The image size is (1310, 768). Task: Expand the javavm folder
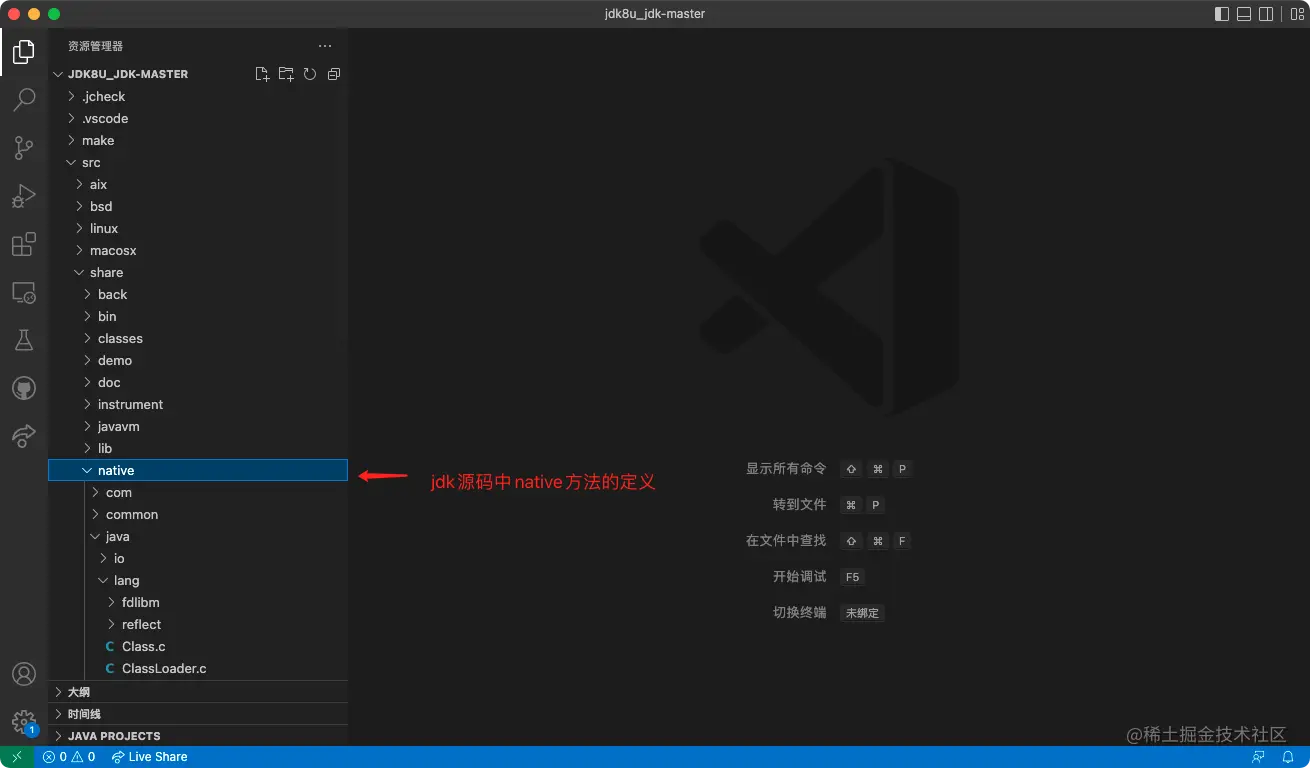coord(198,426)
